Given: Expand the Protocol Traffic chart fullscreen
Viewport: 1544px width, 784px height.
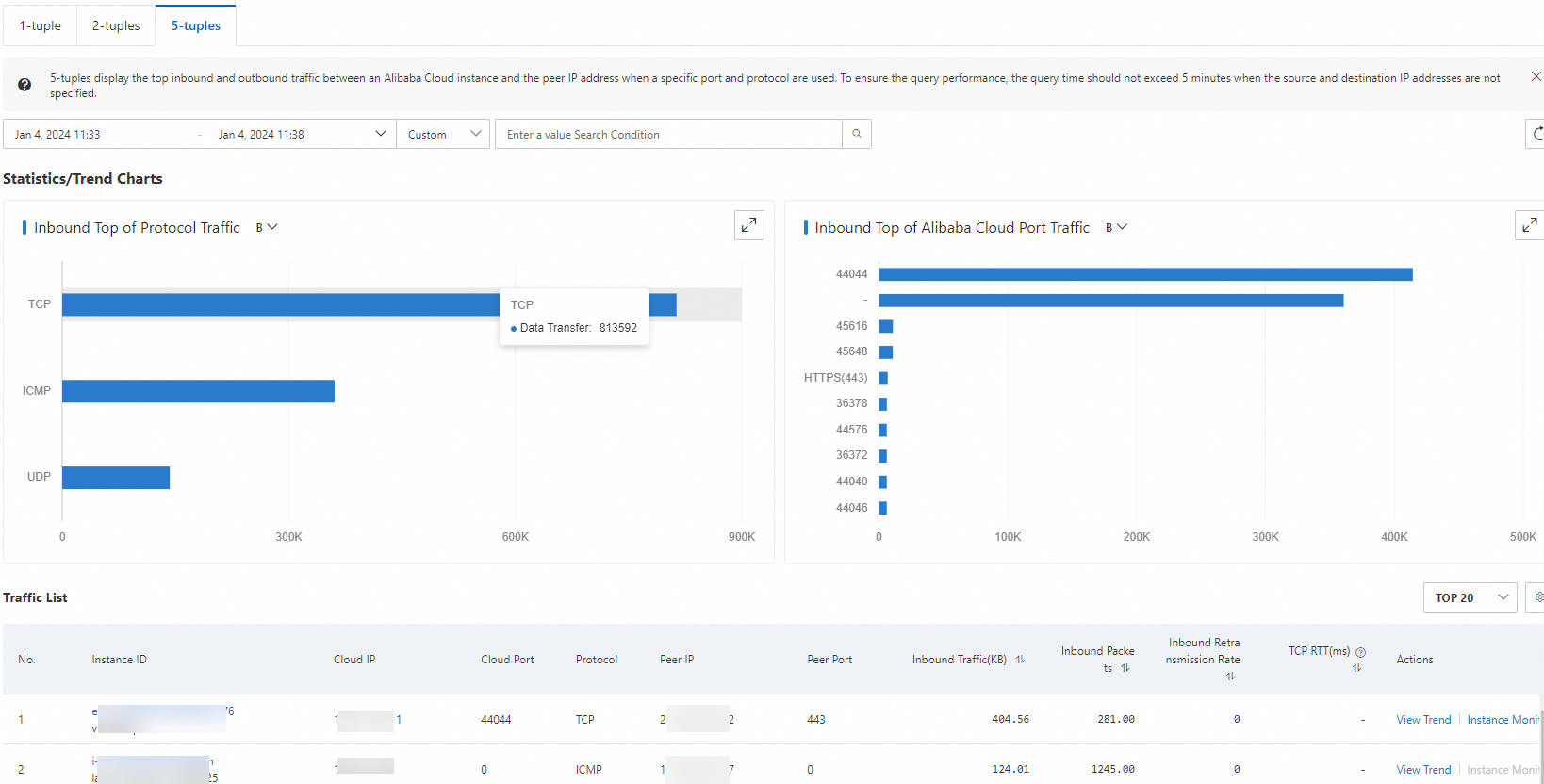Looking at the screenshot, I should click(x=749, y=225).
